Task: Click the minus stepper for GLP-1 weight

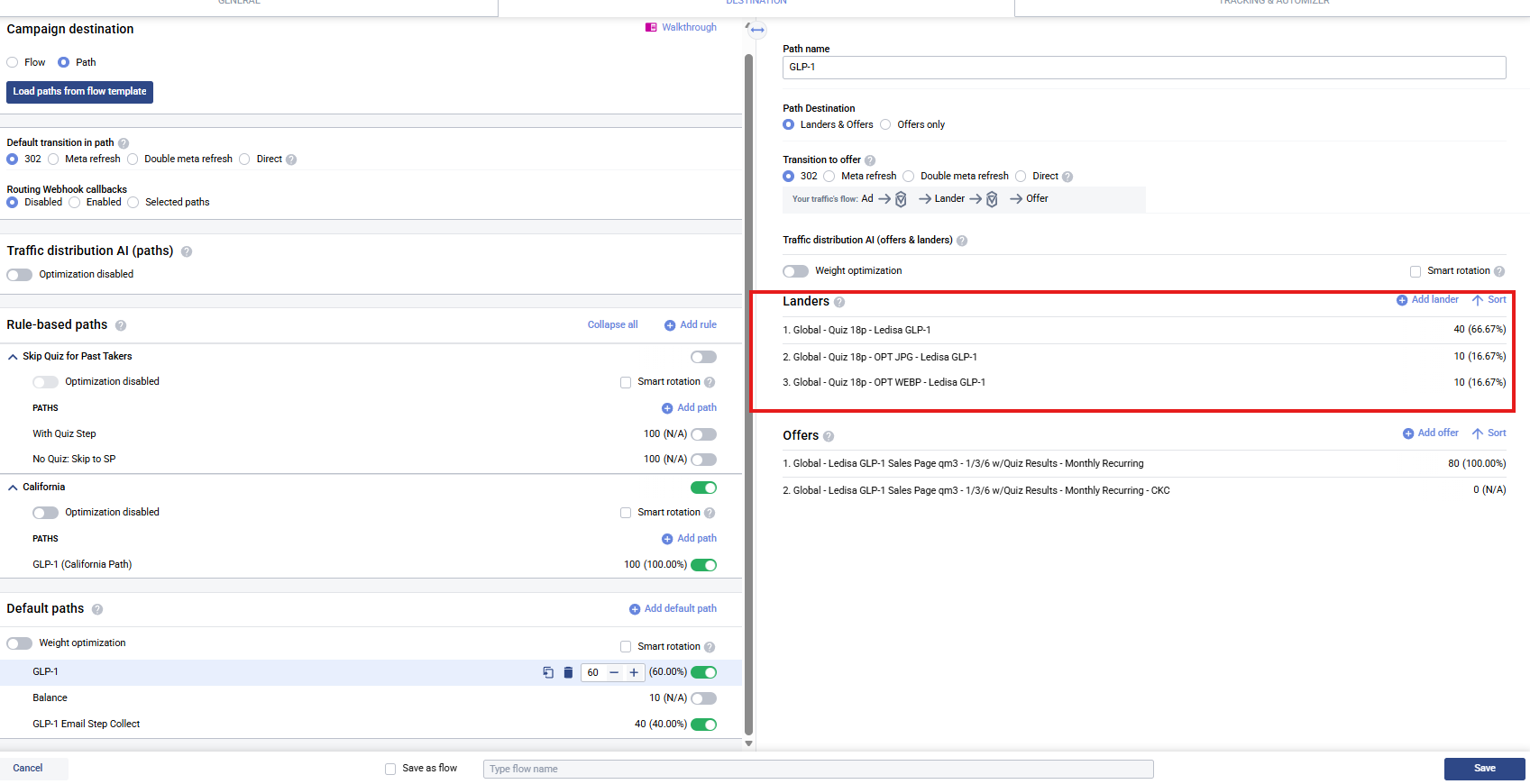Action: (x=614, y=672)
